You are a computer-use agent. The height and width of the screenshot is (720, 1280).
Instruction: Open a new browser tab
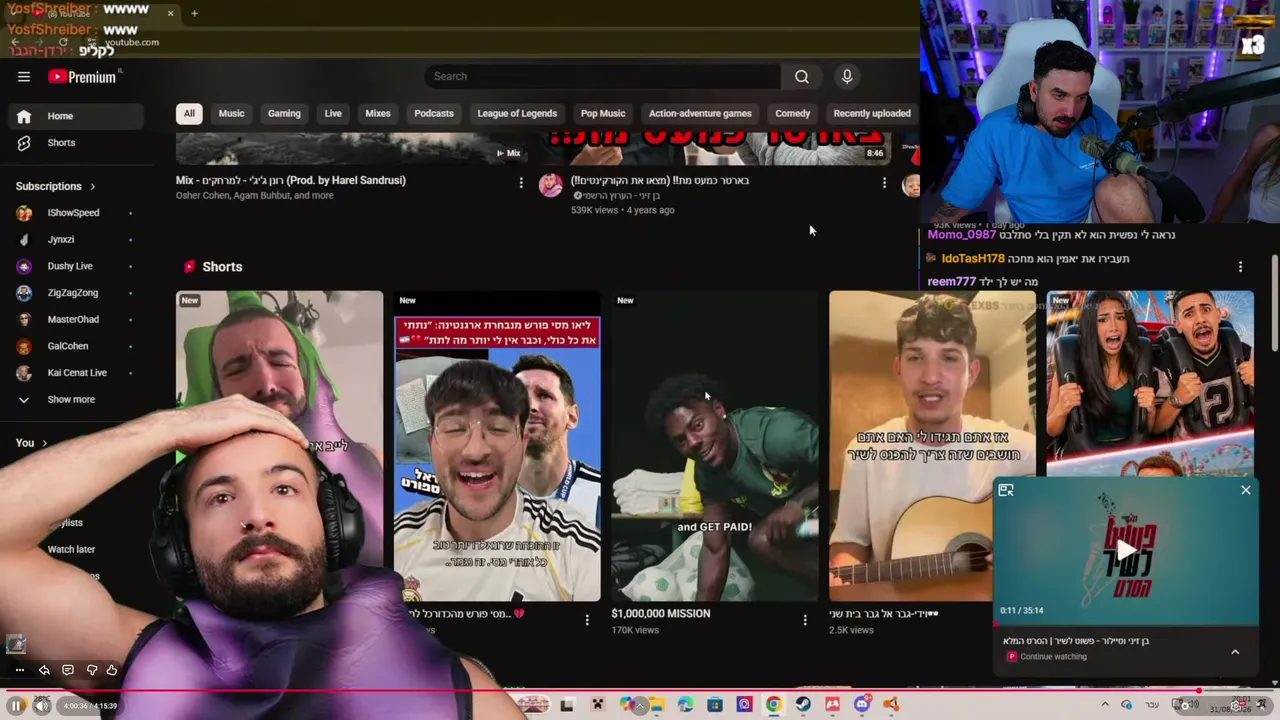[x=194, y=14]
